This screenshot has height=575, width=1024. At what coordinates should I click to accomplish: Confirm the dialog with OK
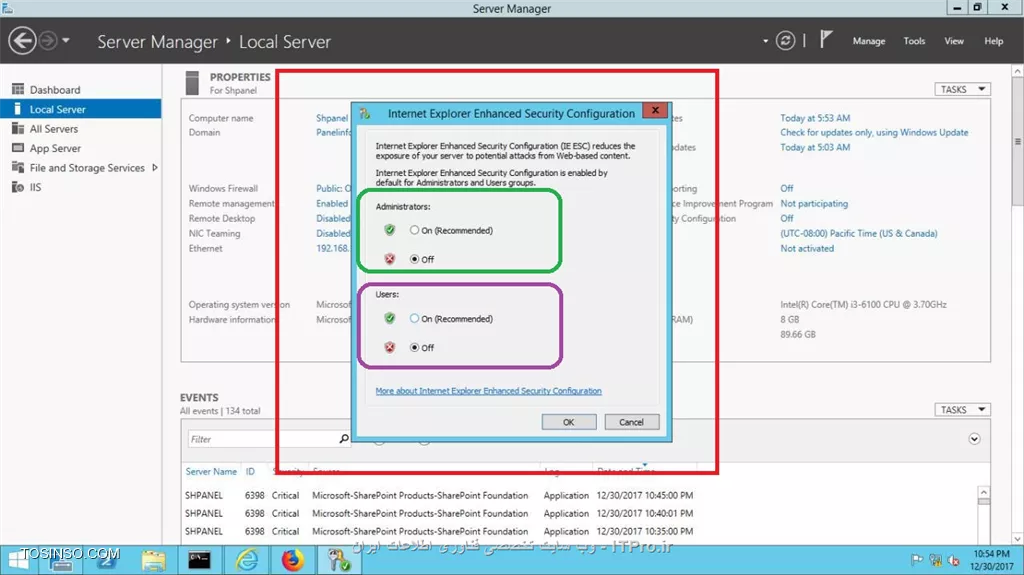569,422
